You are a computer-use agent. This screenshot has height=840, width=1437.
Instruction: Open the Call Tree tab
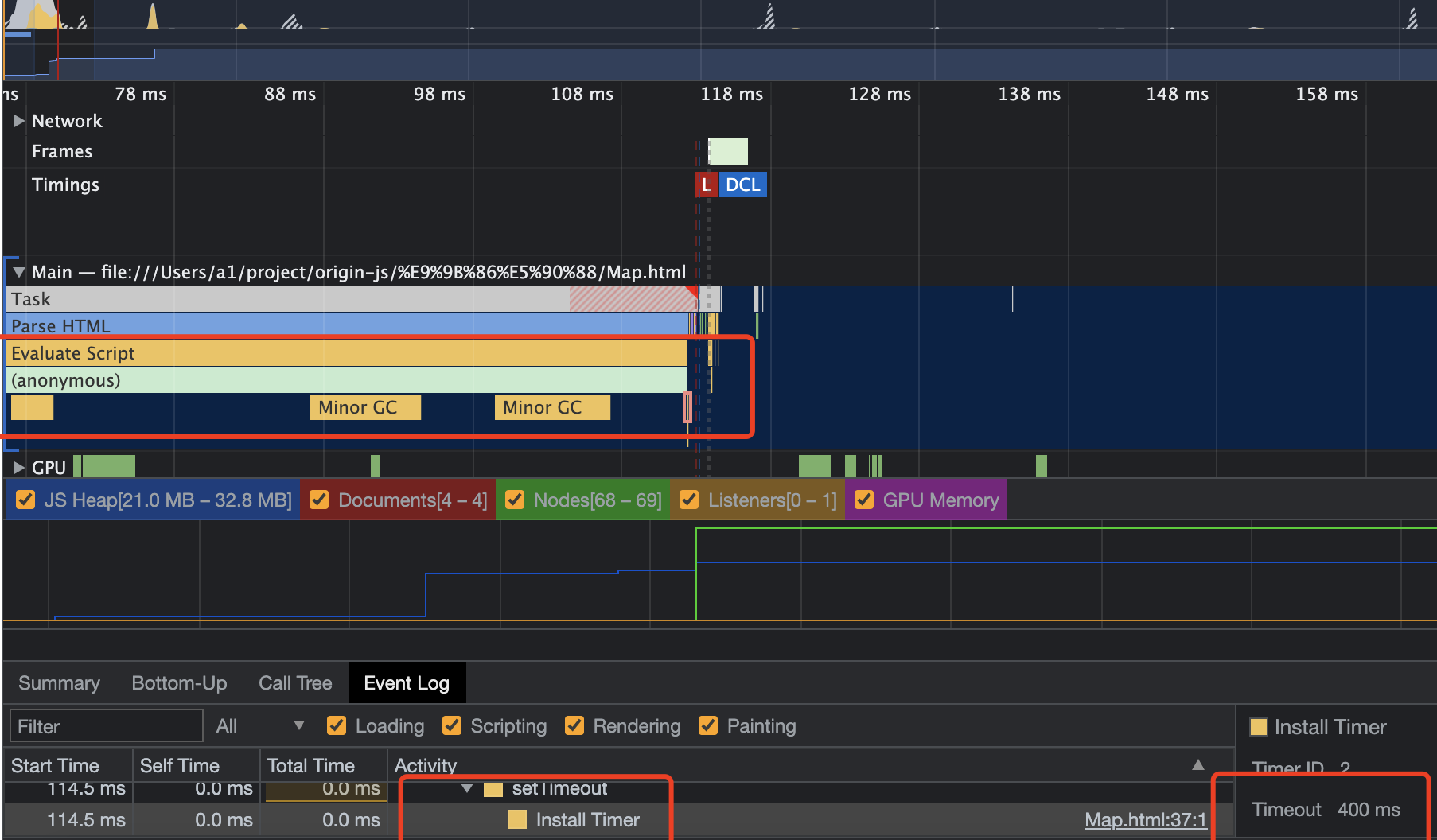coord(295,683)
